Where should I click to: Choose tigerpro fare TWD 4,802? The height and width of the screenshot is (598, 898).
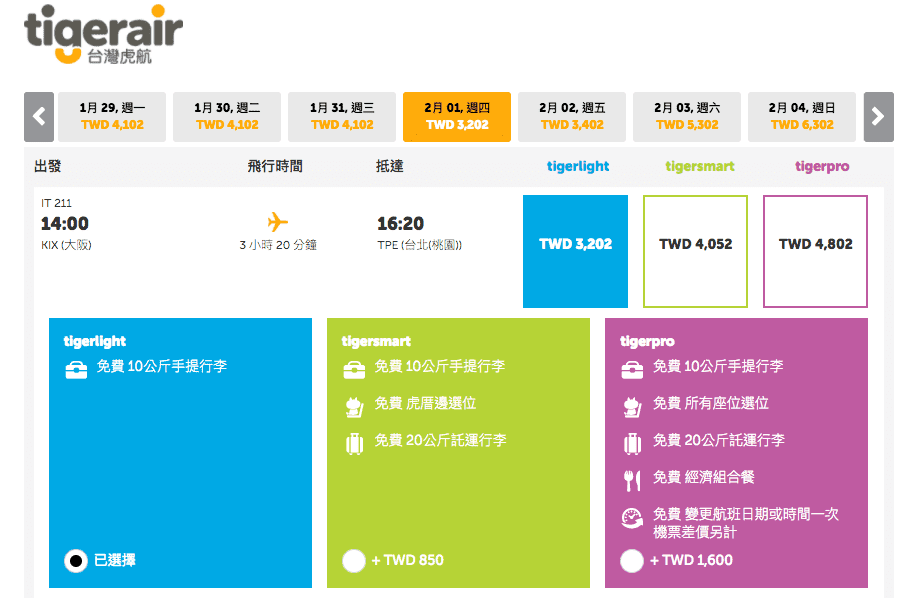[x=816, y=251]
